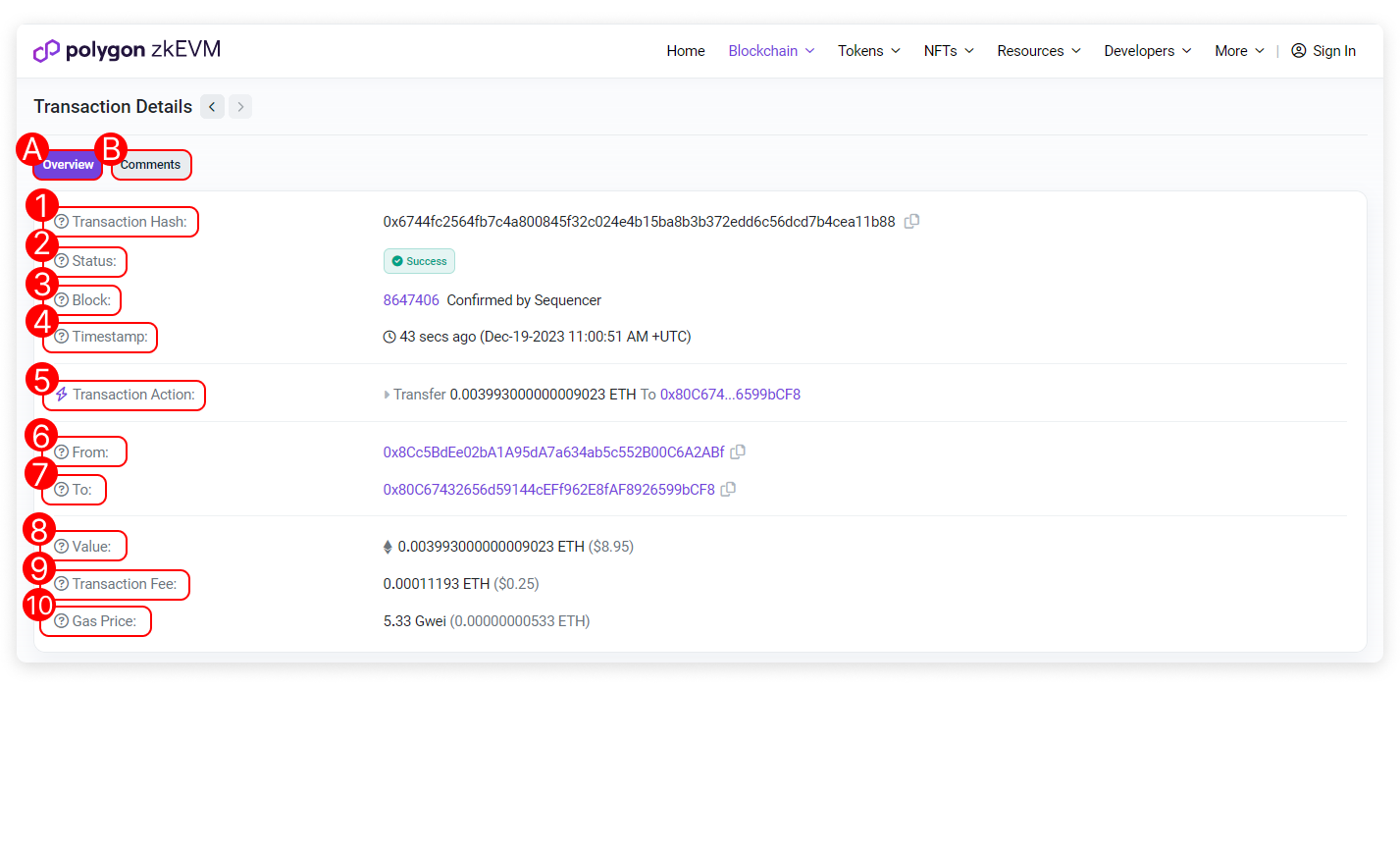Click the Polygon zkEVM logo
This screenshot has height=849, width=1400.
127,51
